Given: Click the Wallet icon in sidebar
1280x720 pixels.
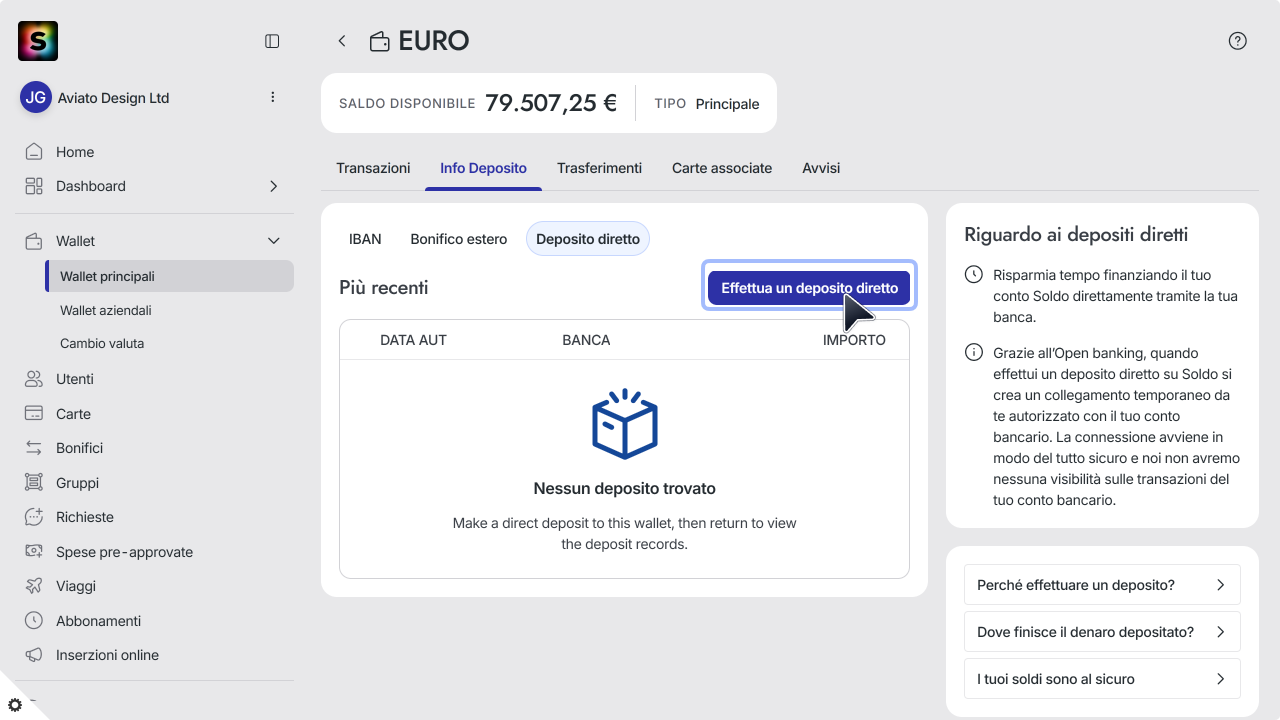Looking at the screenshot, I should [34, 241].
